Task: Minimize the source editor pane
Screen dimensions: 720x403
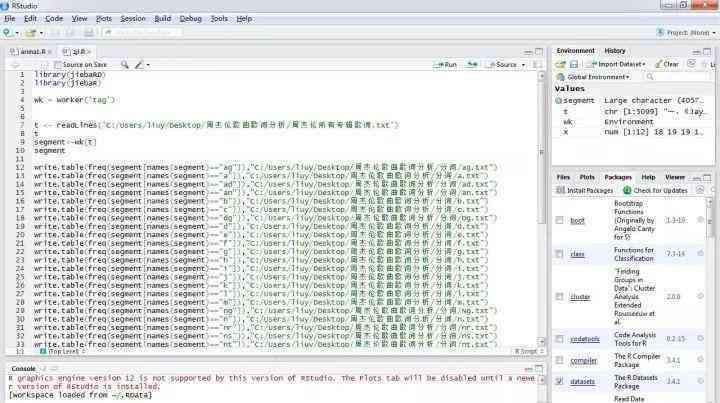Action: (x=528, y=51)
